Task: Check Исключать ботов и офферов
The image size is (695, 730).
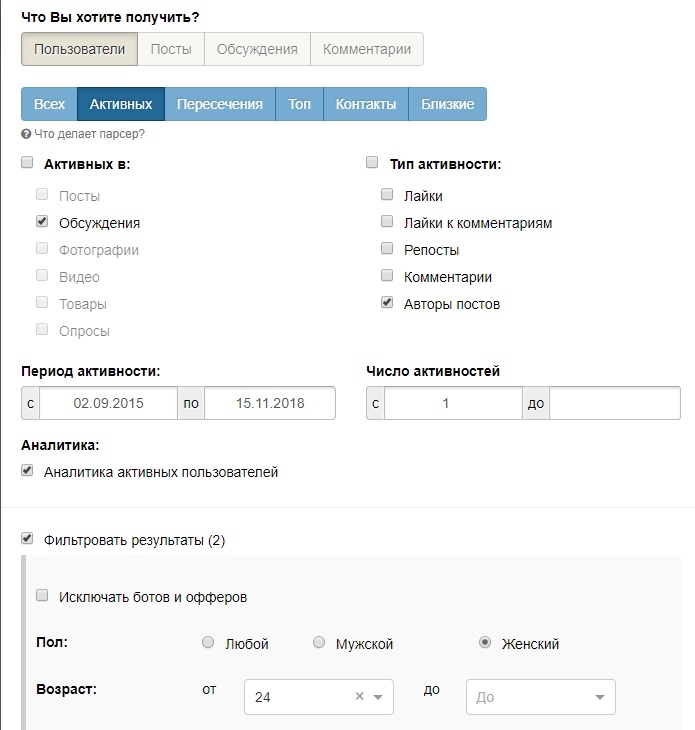Action: pos(42,595)
